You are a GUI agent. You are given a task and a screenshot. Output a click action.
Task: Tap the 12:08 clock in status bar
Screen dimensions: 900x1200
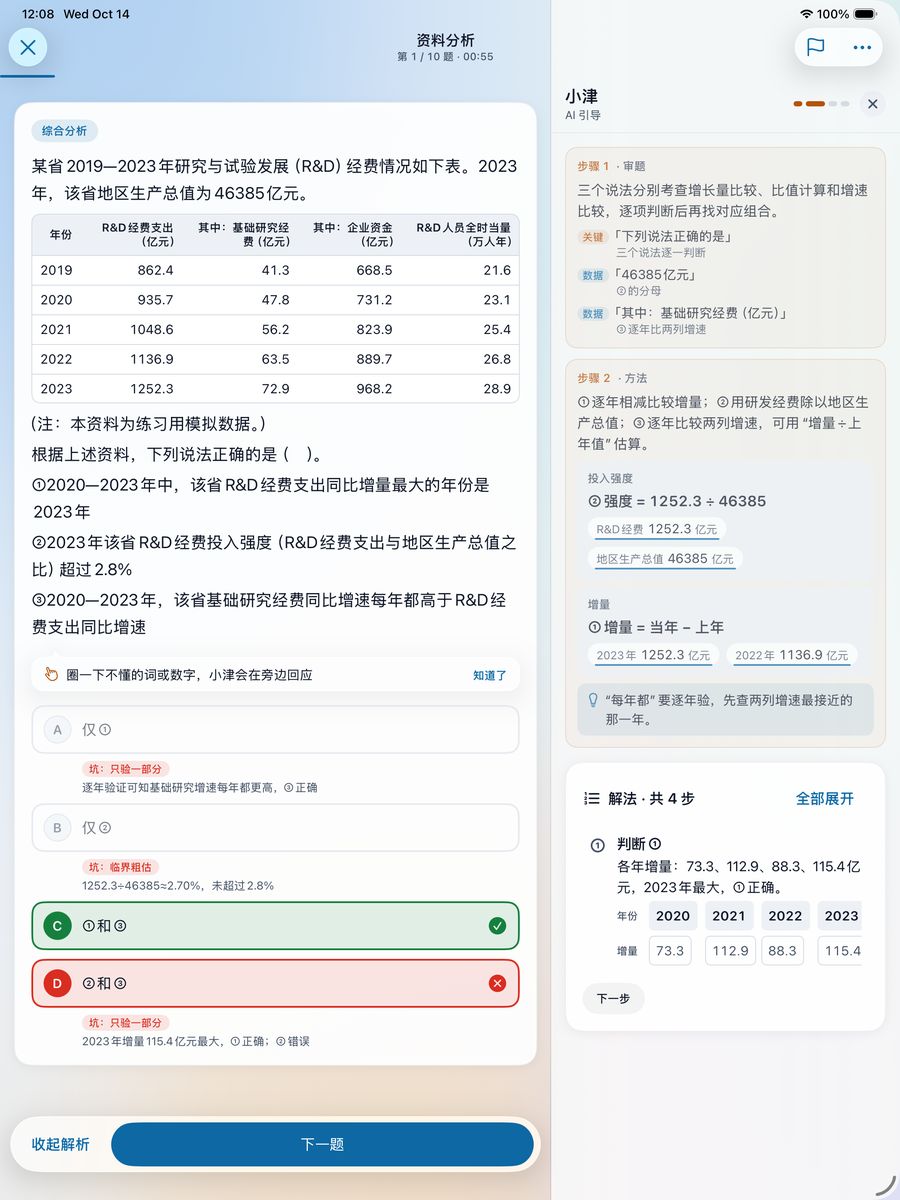click(x=38, y=14)
